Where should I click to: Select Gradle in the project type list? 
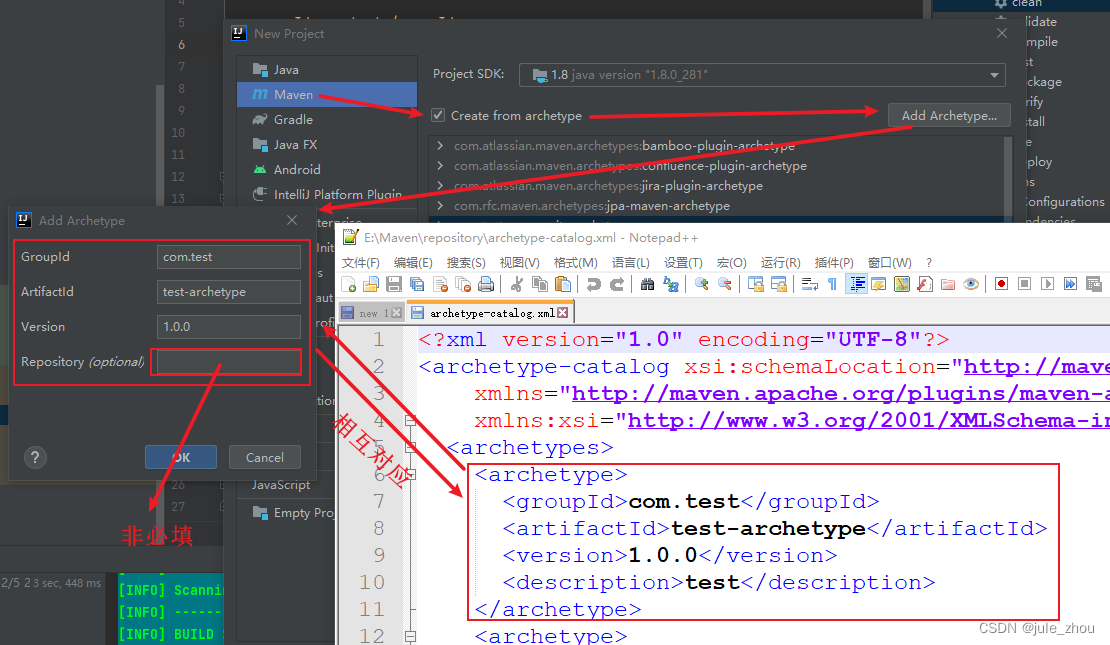tap(327, 120)
